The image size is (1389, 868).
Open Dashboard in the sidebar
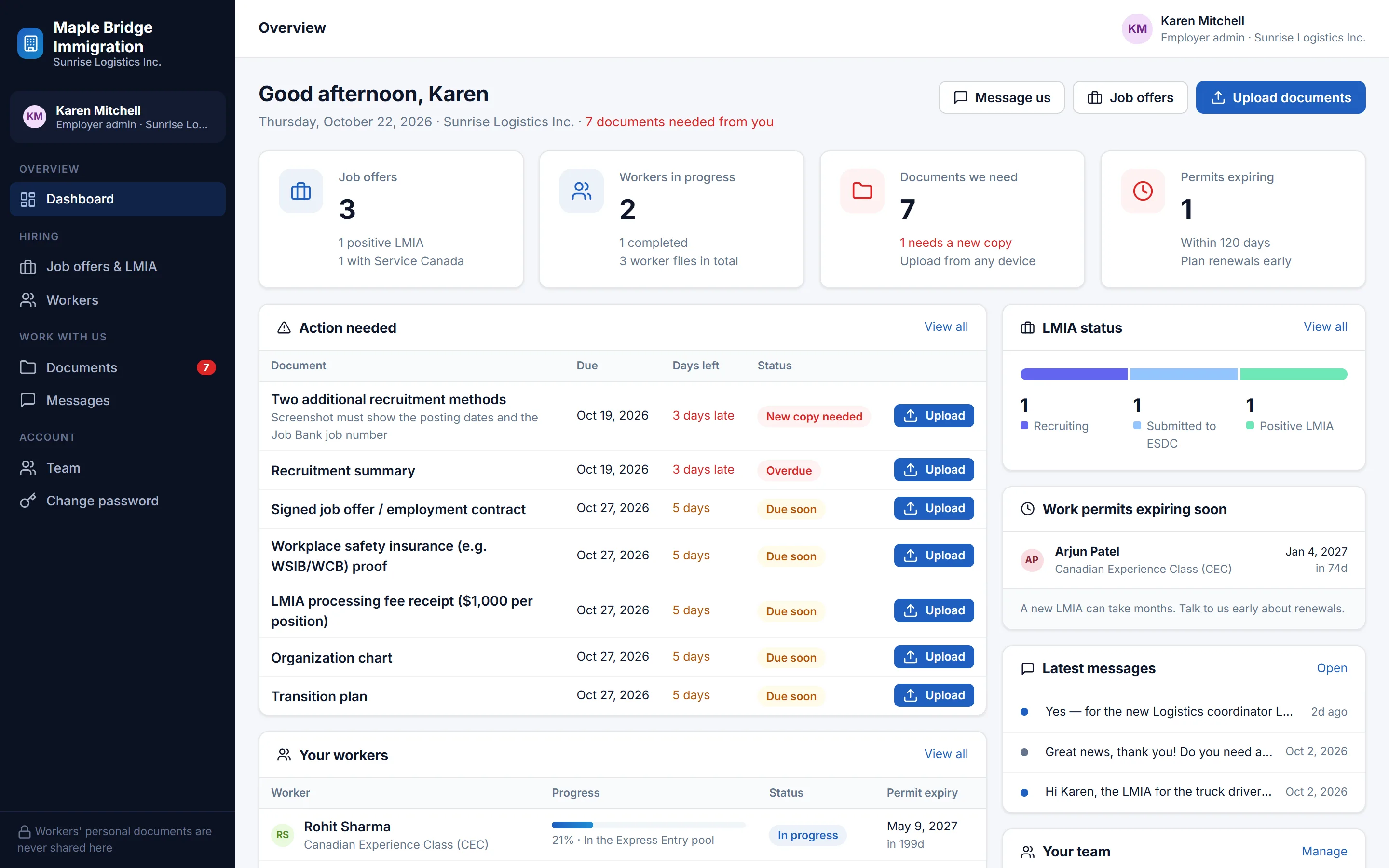coord(117,199)
